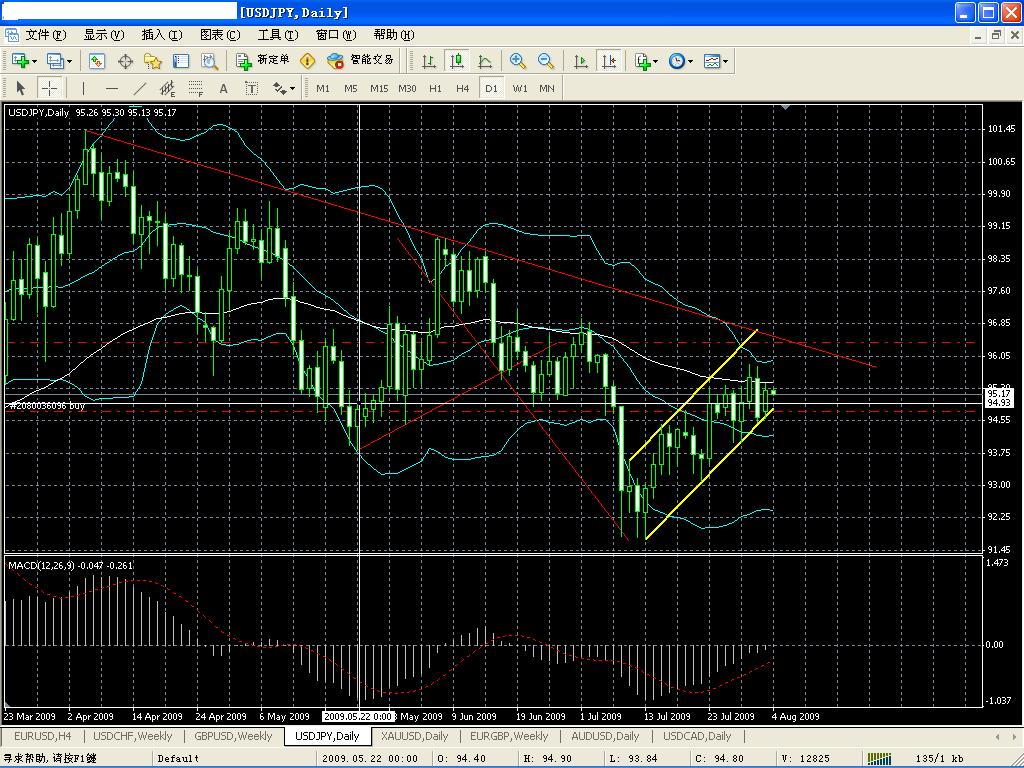This screenshot has width=1024, height=768.
Task: Switch timeframe to W1
Action: (x=519, y=88)
